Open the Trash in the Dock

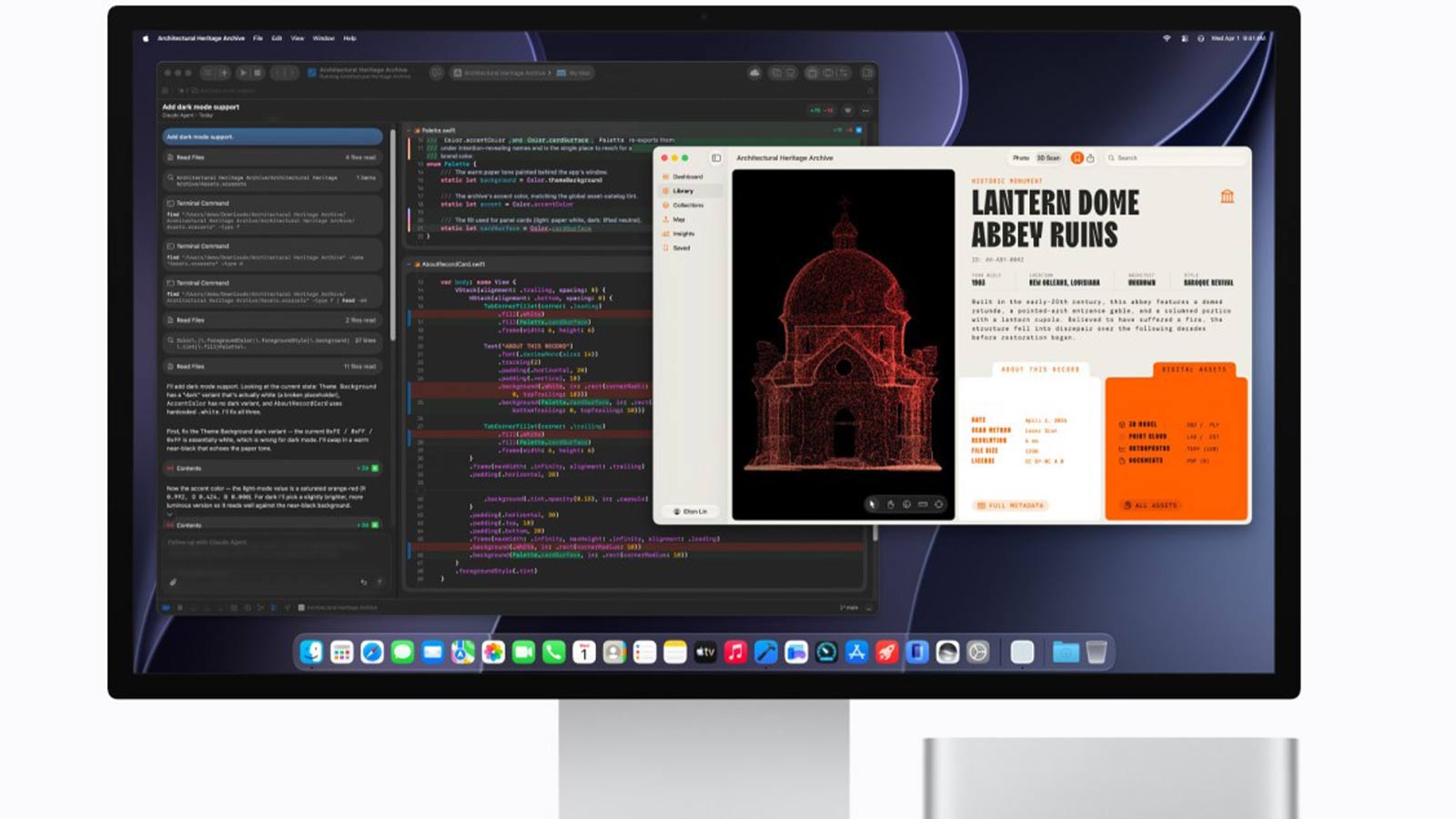pyautogui.click(x=1097, y=652)
